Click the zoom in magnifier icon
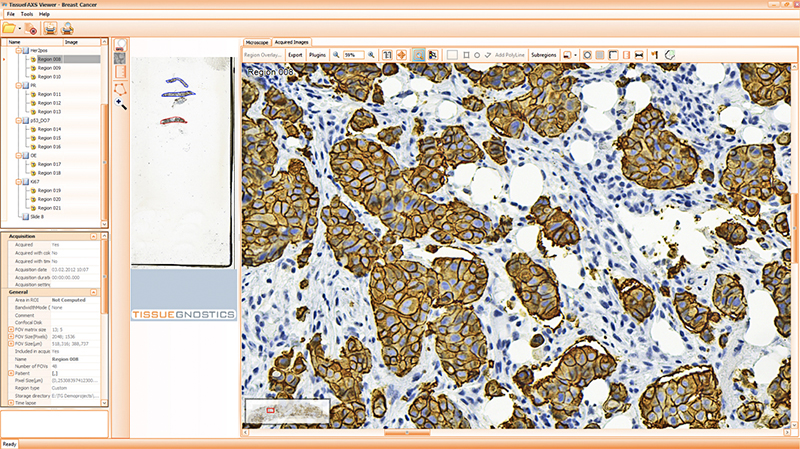Screen dimensions: 800x449 [x=371, y=54]
